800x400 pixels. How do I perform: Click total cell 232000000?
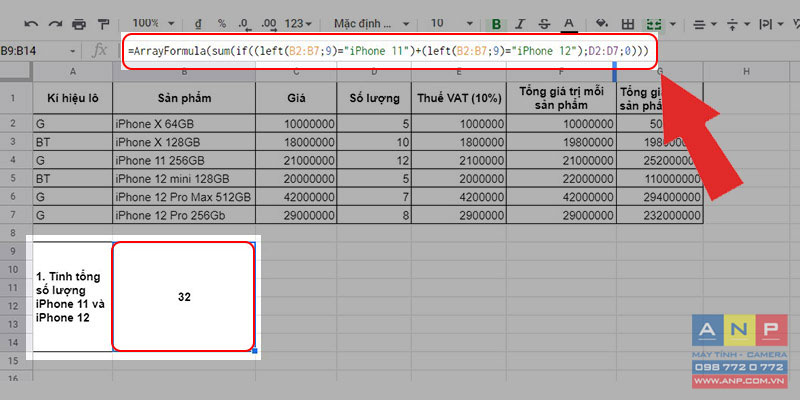[x=660, y=215]
